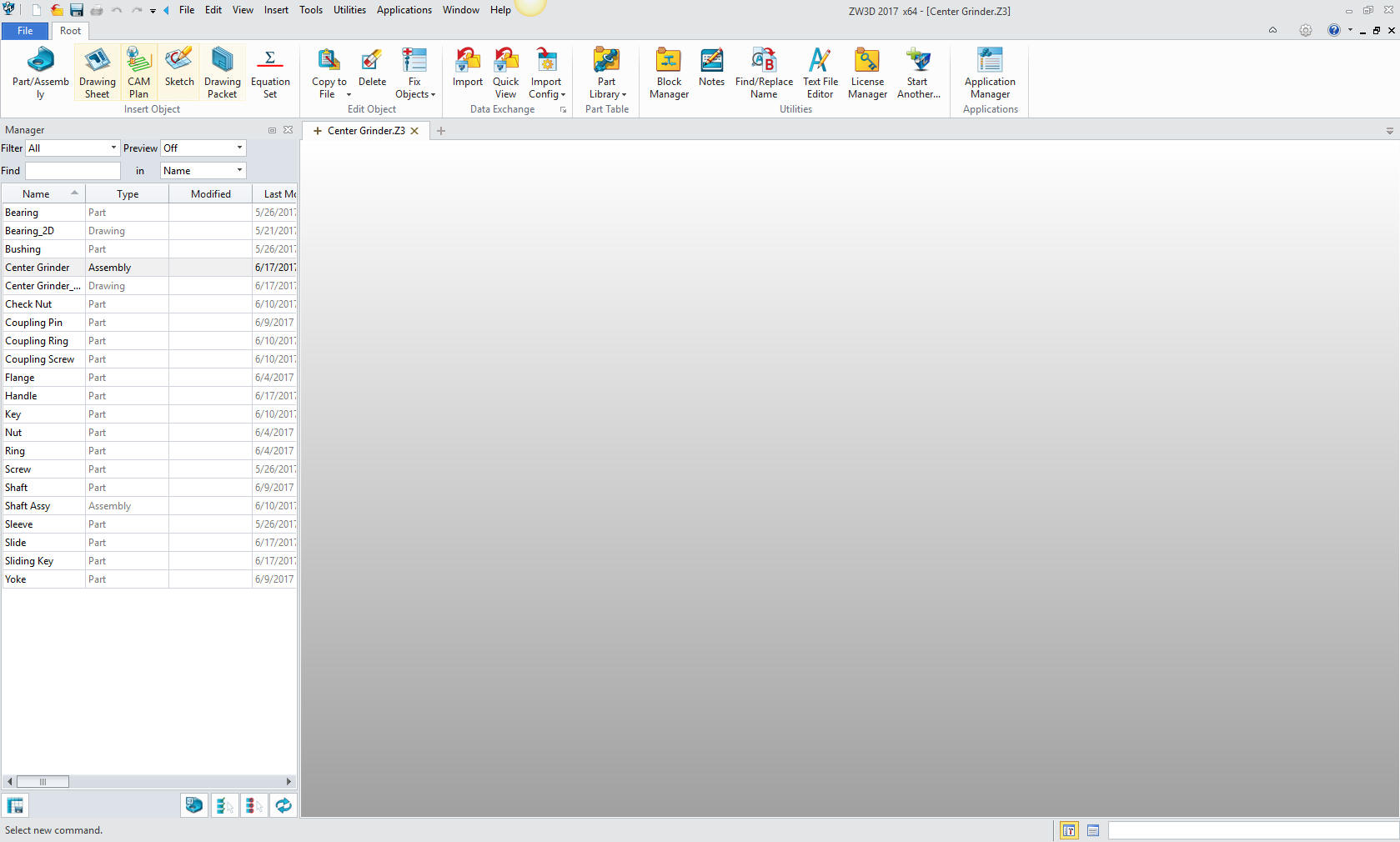
Task: Open Import Config tool
Action: click(x=546, y=73)
